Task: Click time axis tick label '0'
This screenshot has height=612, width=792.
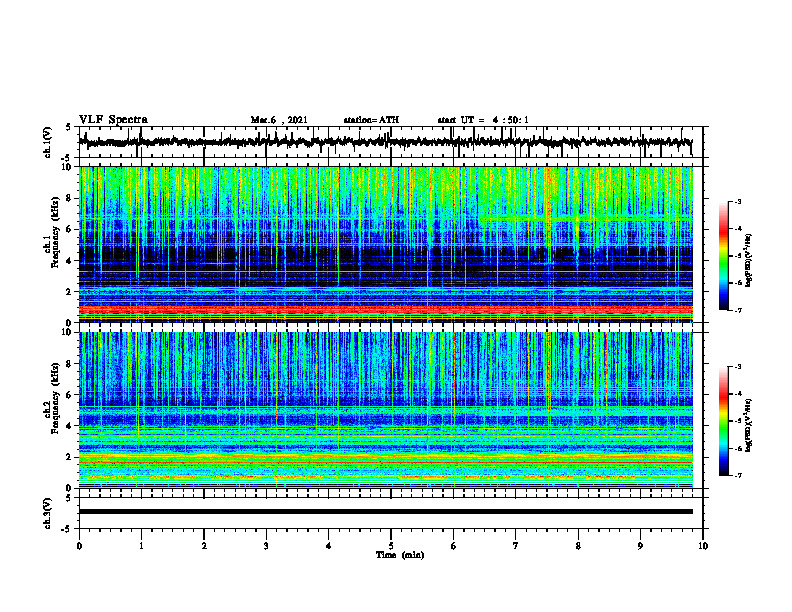Action: pyautogui.click(x=79, y=545)
